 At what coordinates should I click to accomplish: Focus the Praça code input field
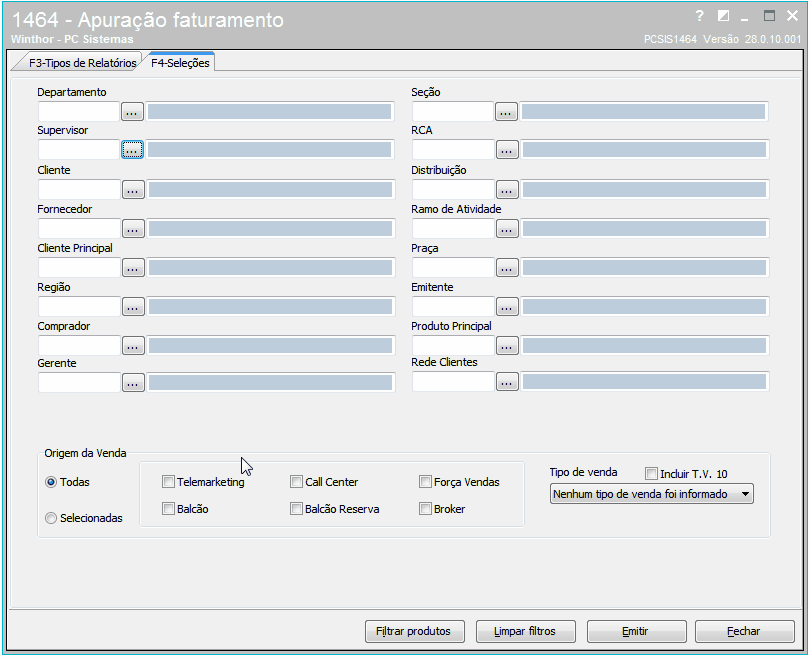click(x=453, y=268)
